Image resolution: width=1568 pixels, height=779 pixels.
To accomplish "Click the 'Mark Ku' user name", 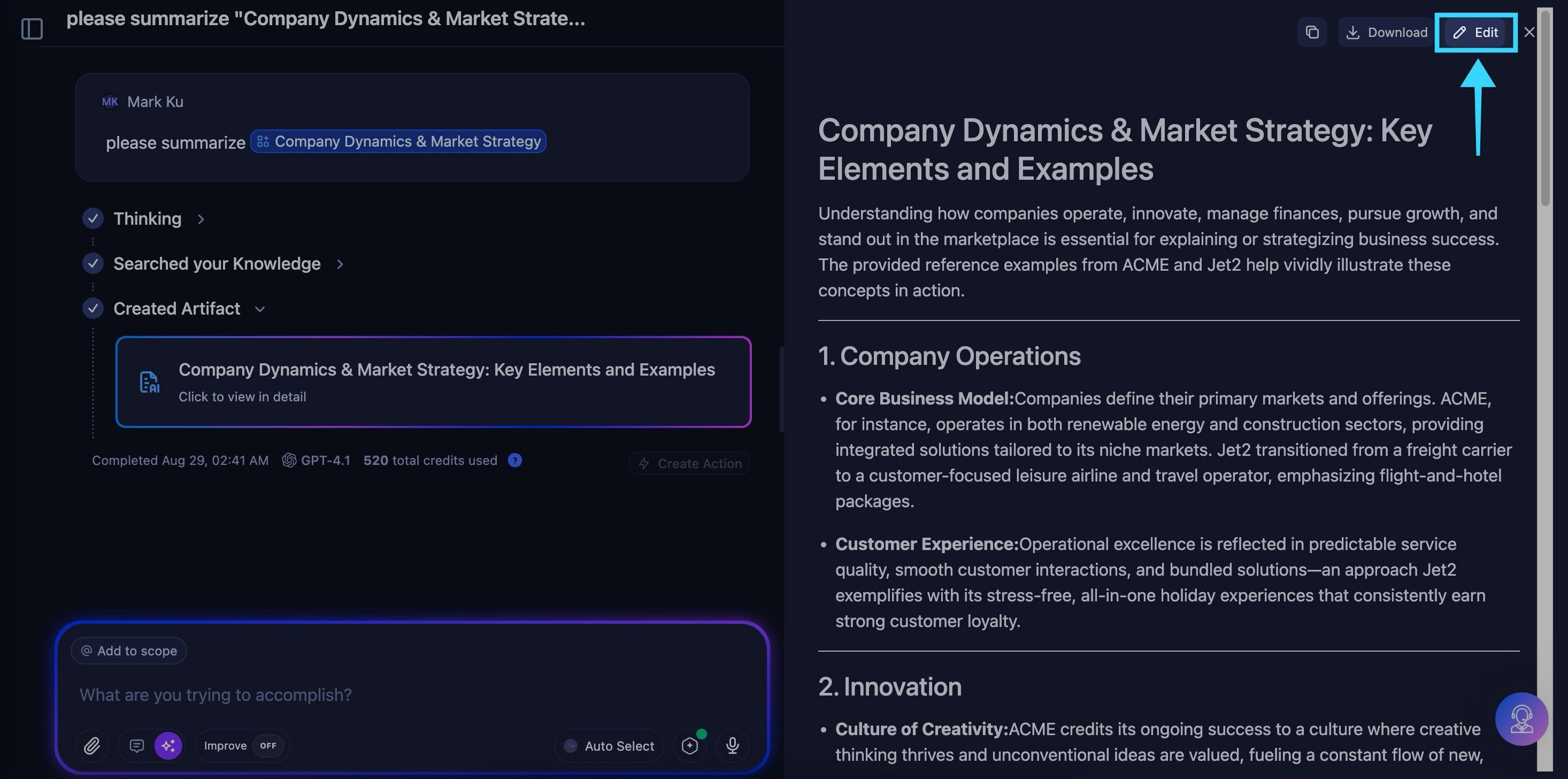I will click(x=155, y=102).
